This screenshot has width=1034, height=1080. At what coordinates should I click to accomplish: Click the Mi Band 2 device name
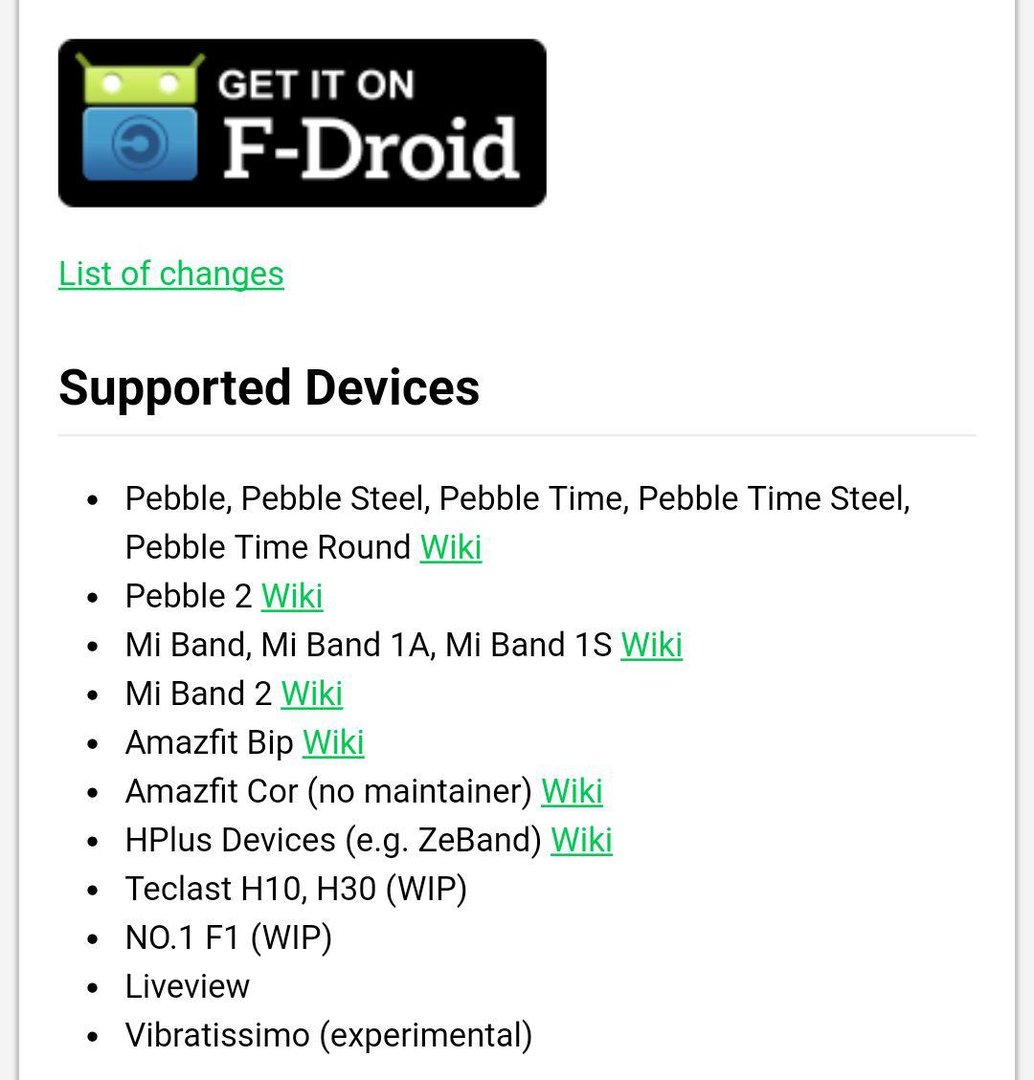(198, 694)
